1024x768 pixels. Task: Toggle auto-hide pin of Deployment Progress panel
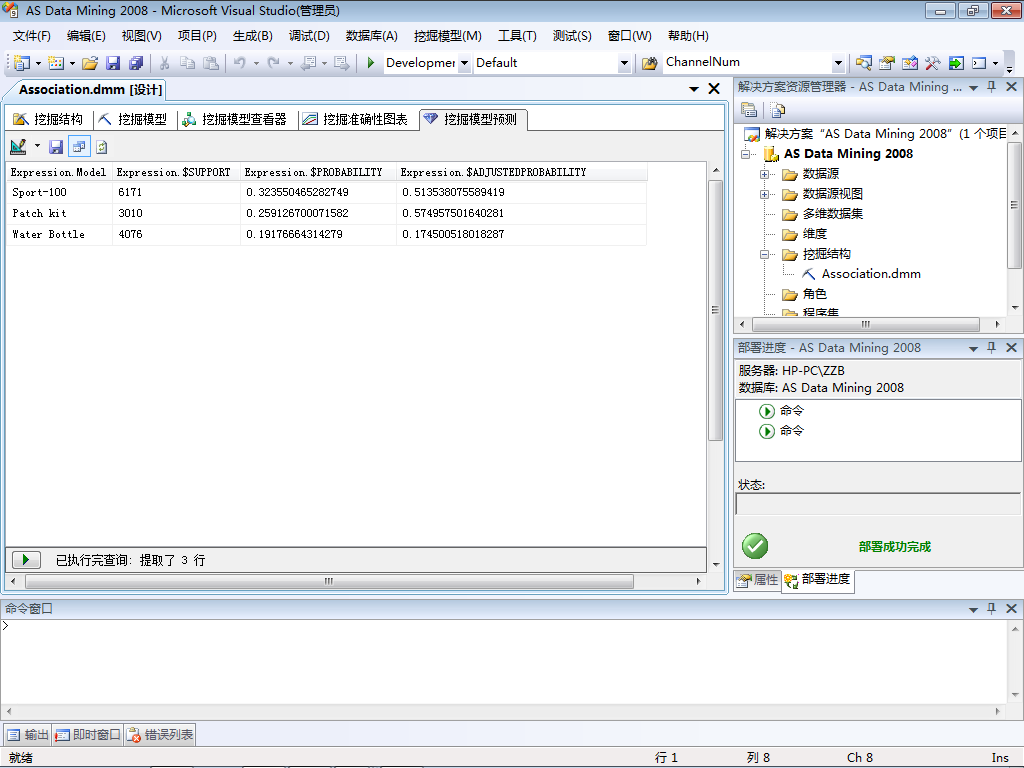[991, 347]
